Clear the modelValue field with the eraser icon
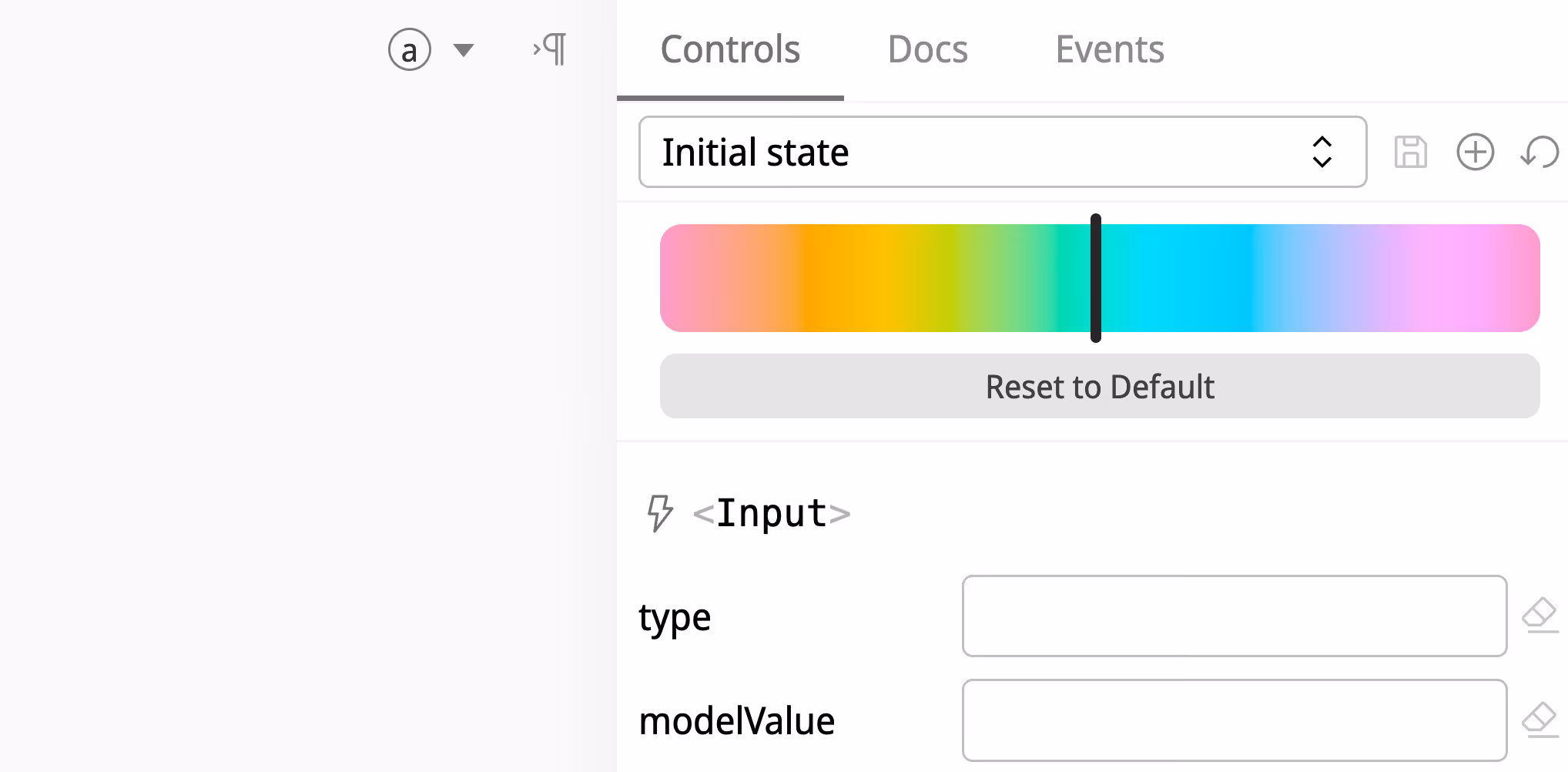The width and height of the screenshot is (1568, 772). pos(1540,720)
